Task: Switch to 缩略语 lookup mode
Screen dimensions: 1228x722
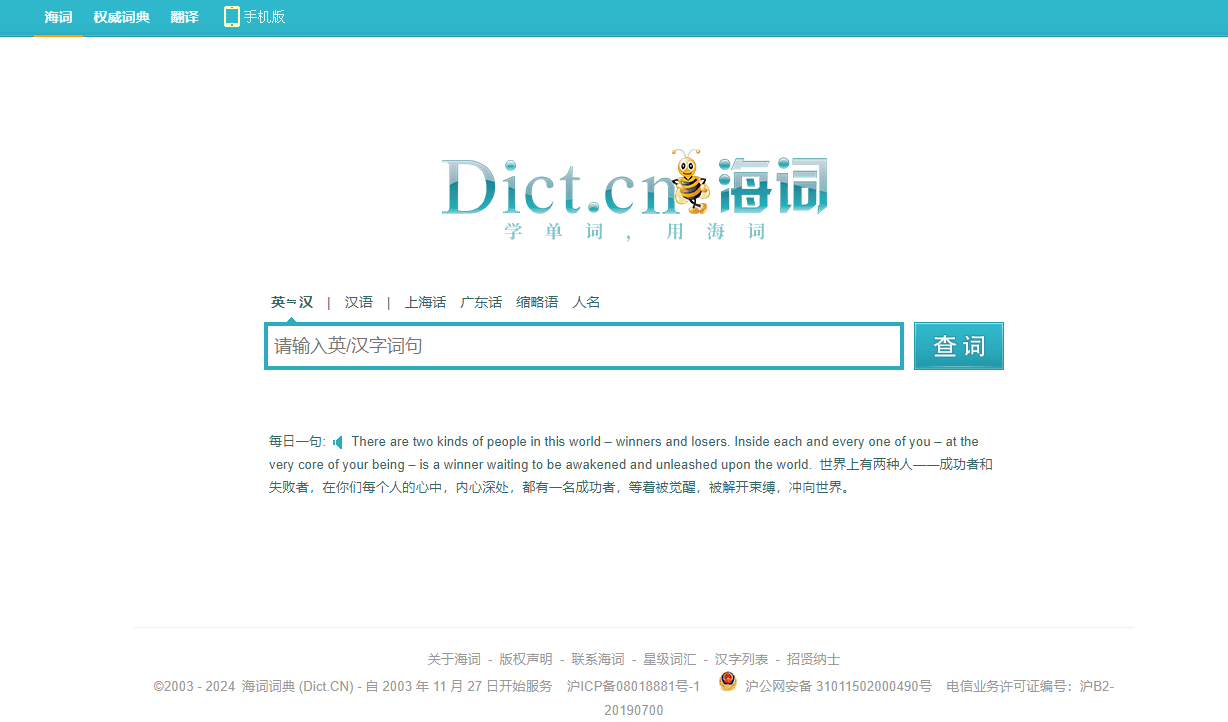Action: tap(537, 302)
